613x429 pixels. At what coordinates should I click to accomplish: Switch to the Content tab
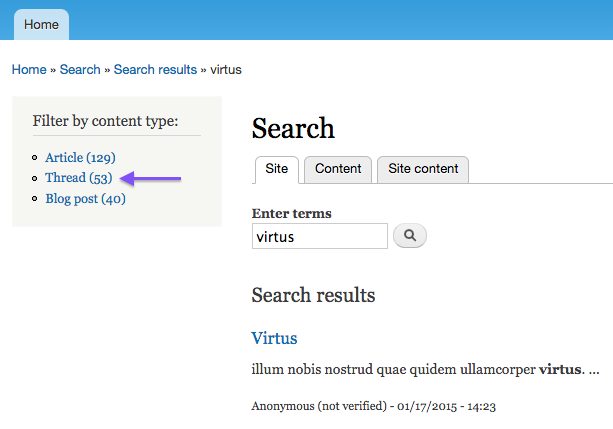pyautogui.click(x=338, y=169)
